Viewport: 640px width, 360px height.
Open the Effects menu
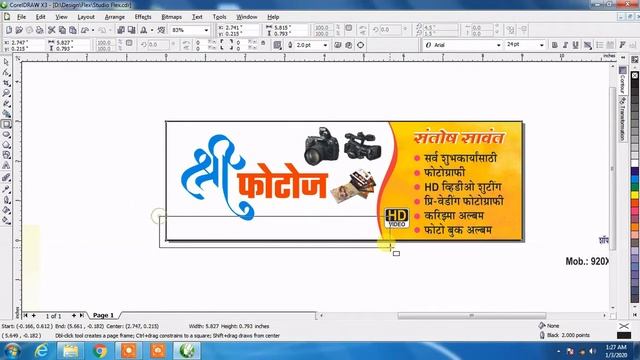point(143,17)
